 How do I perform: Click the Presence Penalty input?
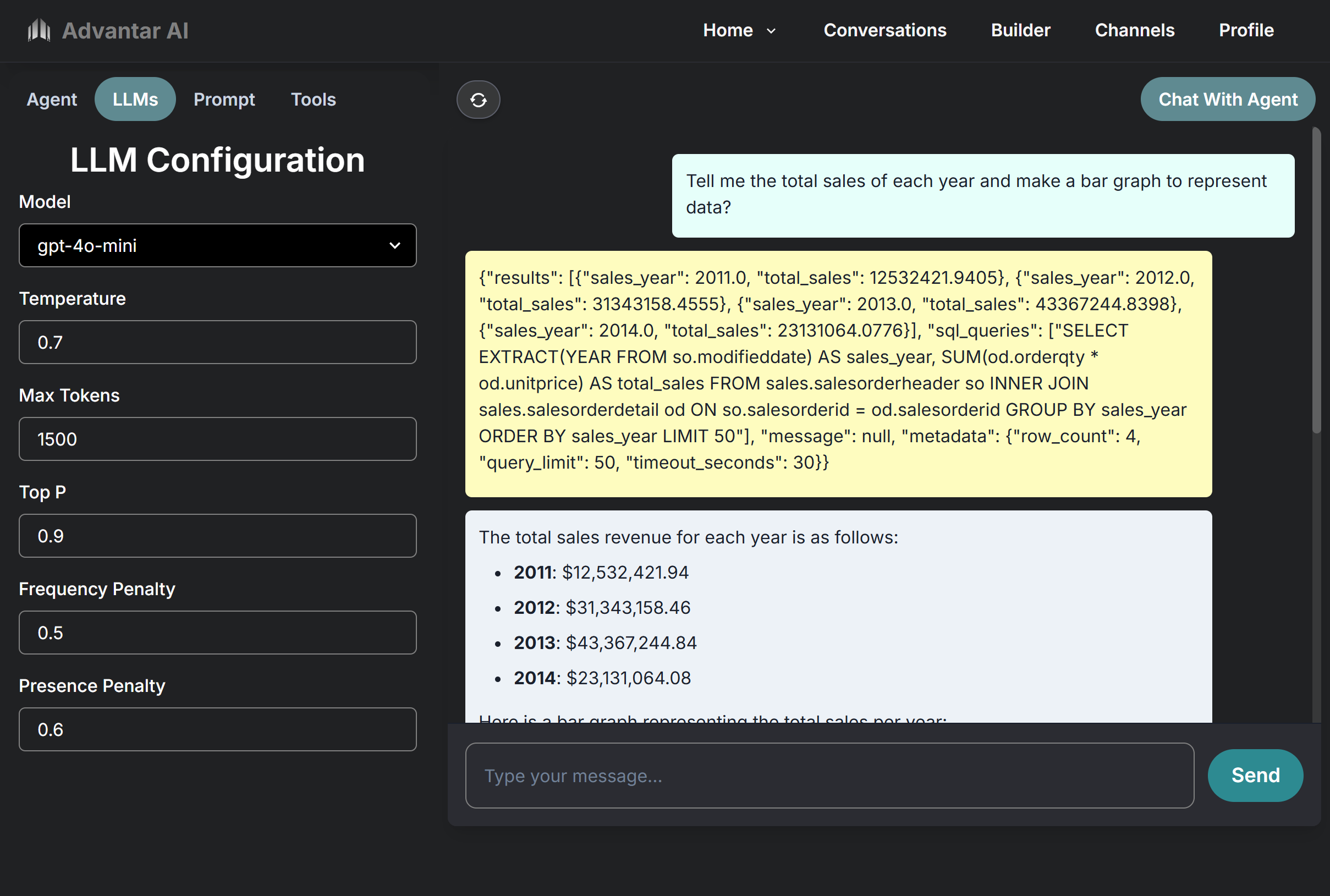coord(218,729)
